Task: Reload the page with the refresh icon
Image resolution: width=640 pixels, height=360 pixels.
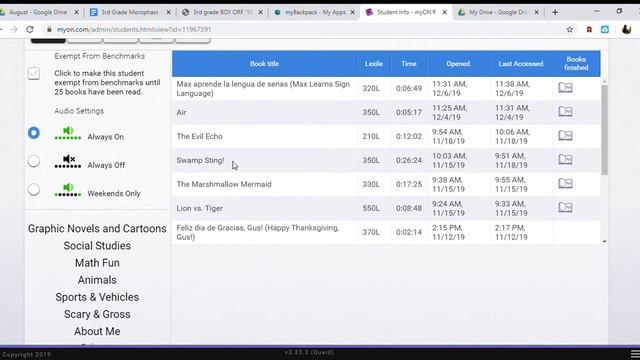Action: click(x=30, y=29)
